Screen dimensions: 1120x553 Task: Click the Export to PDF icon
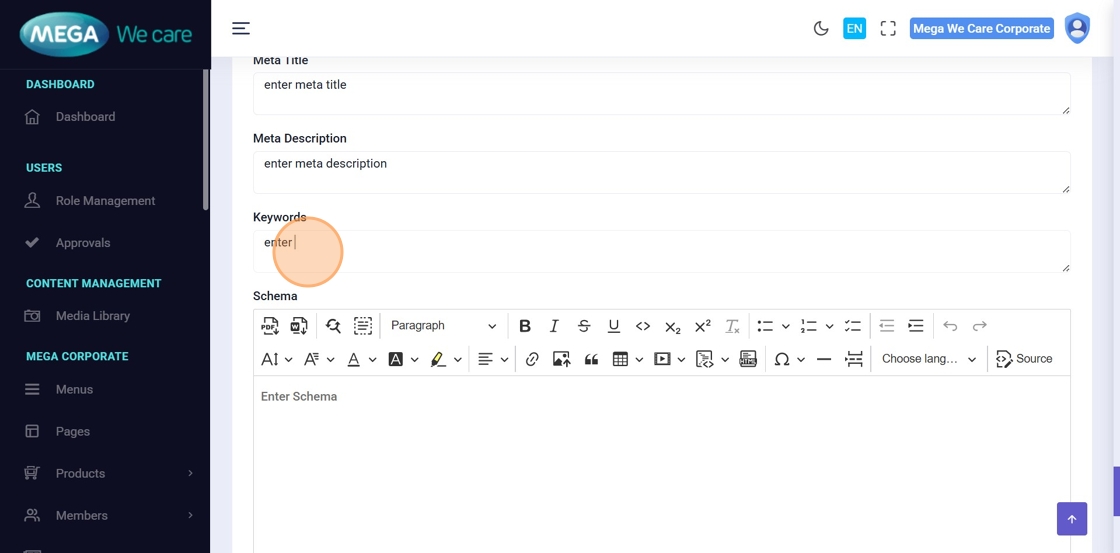[270, 326]
